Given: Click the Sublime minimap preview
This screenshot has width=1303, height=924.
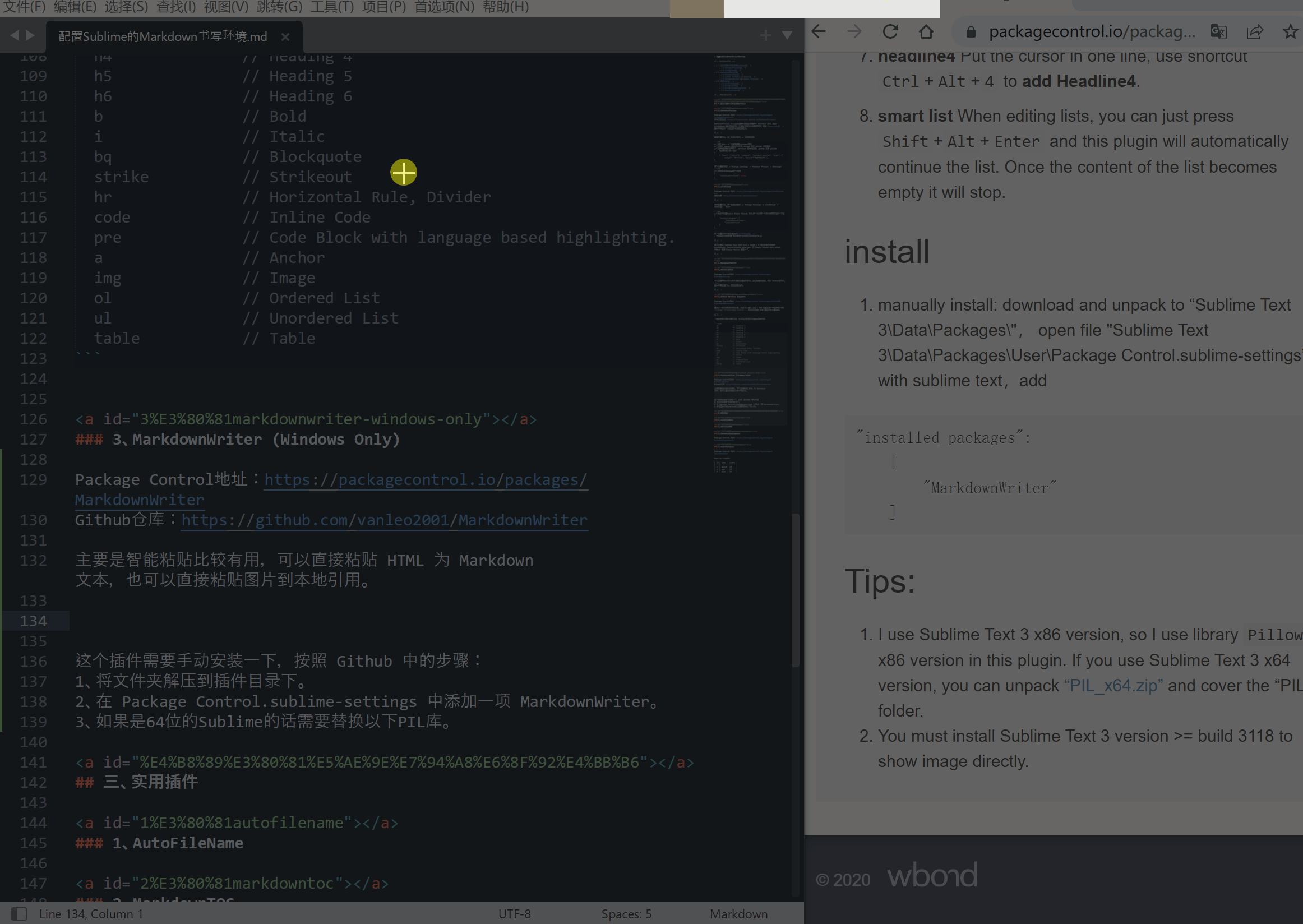Looking at the screenshot, I should coord(750,265).
